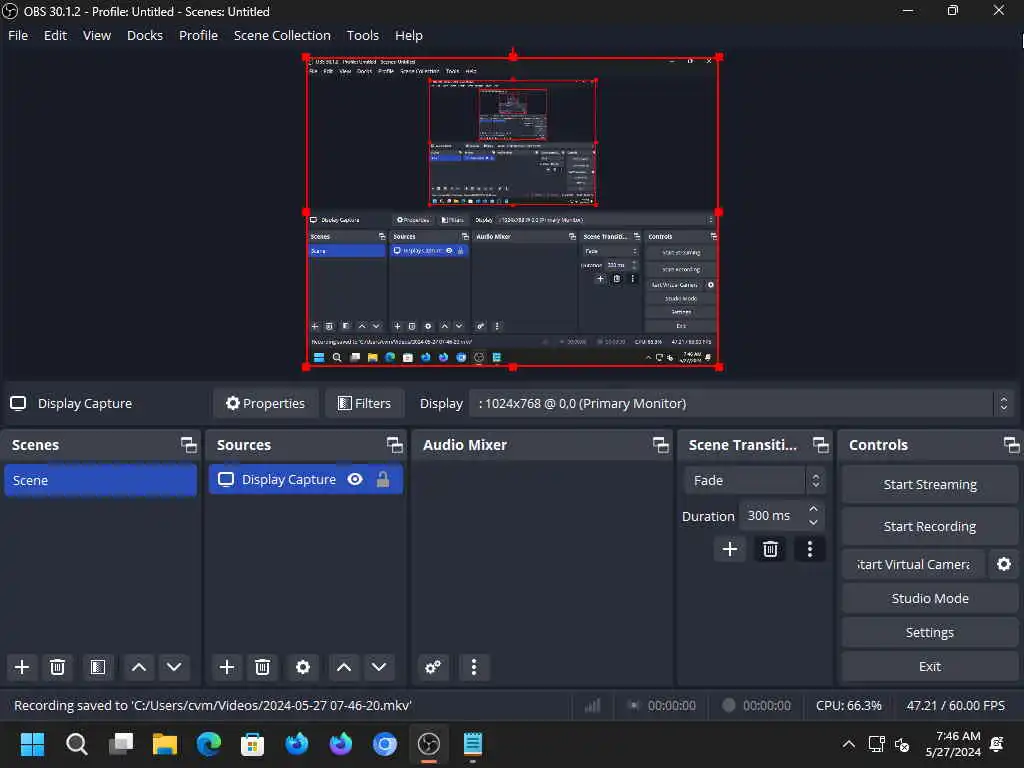The image size is (1024, 768).
Task: Remove selected scene using the Scenes trash icon
Action: (57, 667)
